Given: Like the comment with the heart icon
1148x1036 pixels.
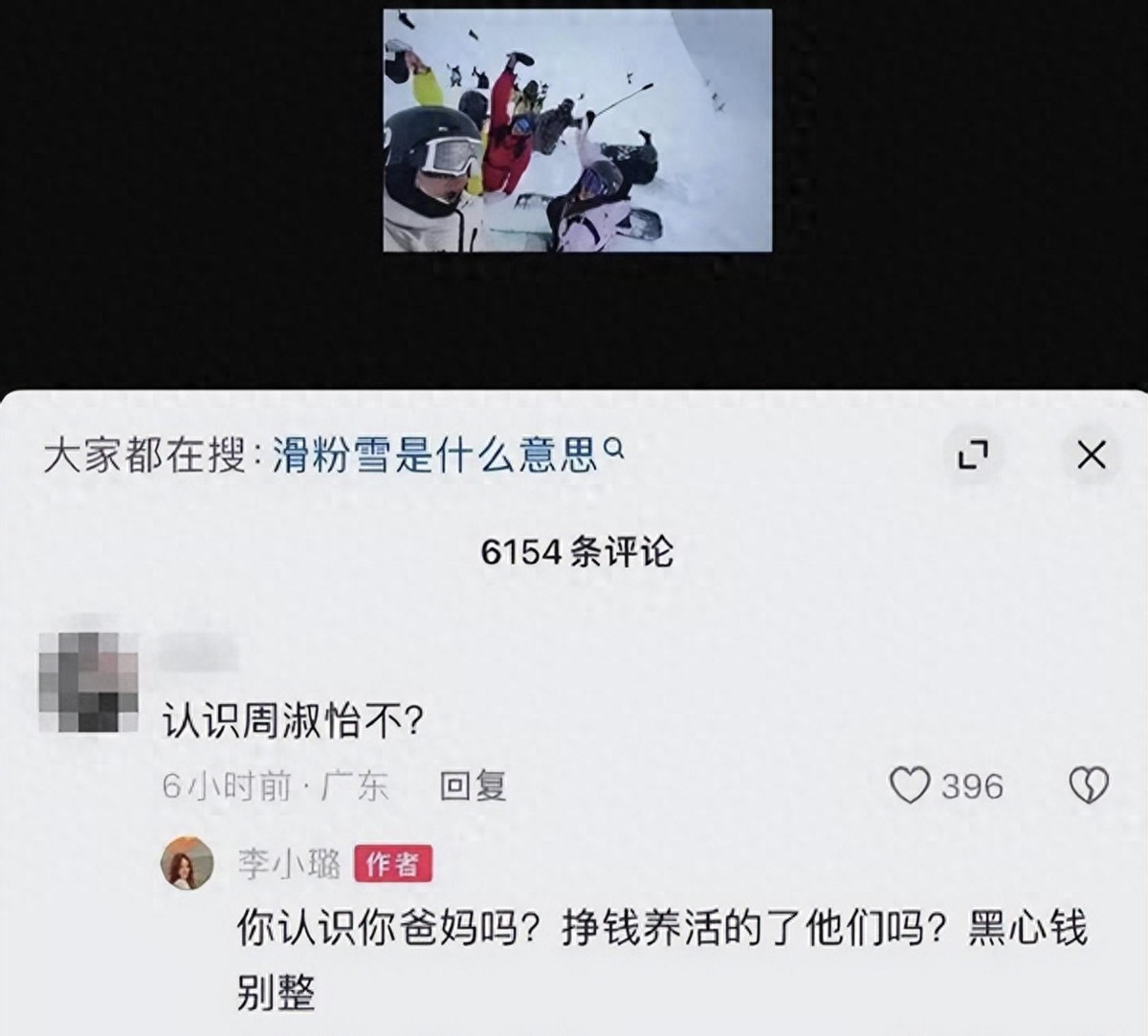Looking at the screenshot, I should pos(909,785).
